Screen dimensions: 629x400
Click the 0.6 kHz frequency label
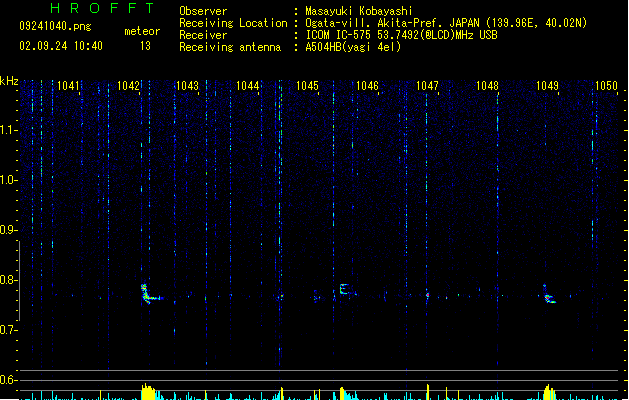(x=9, y=380)
